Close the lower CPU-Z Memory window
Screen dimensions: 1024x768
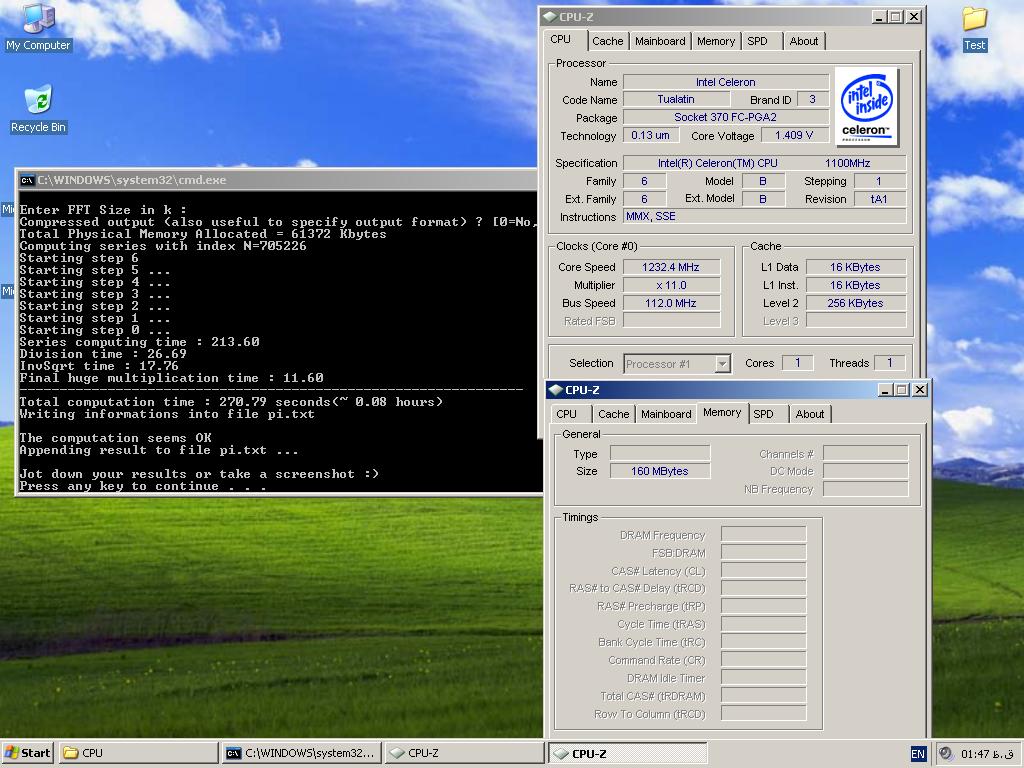click(x=920, y=390)
